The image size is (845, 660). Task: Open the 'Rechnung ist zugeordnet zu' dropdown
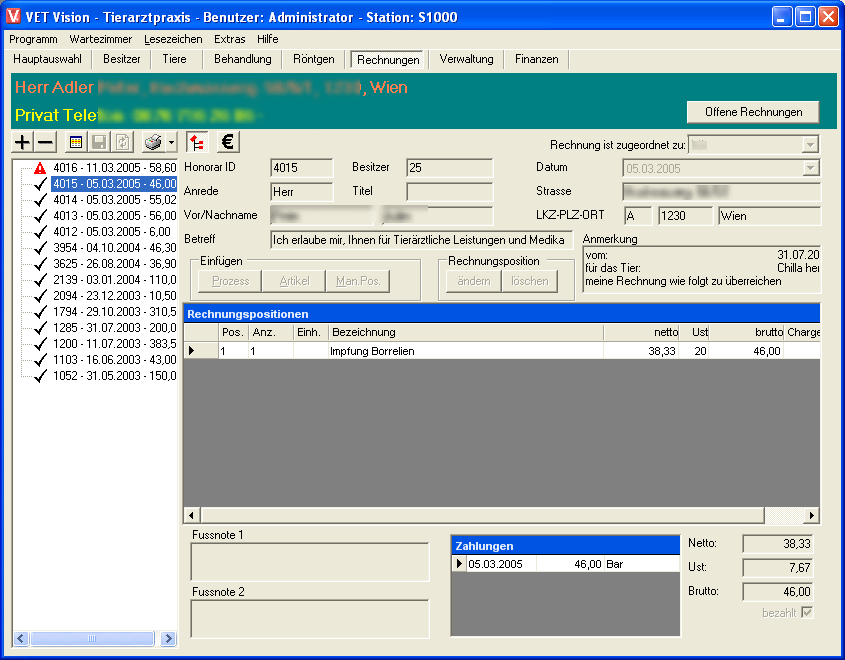(x=810, y=145)
